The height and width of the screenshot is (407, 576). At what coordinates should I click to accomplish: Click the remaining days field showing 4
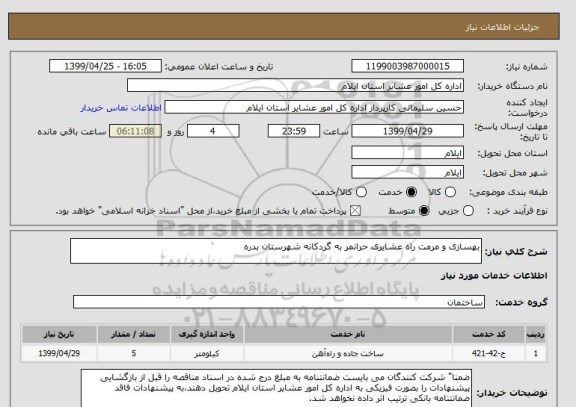pos(213,131)
